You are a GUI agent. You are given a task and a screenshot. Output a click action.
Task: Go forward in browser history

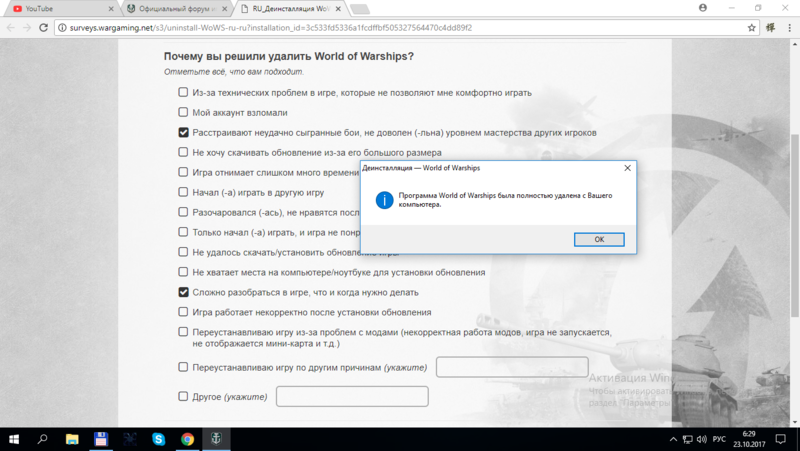(x=27, y=28)
